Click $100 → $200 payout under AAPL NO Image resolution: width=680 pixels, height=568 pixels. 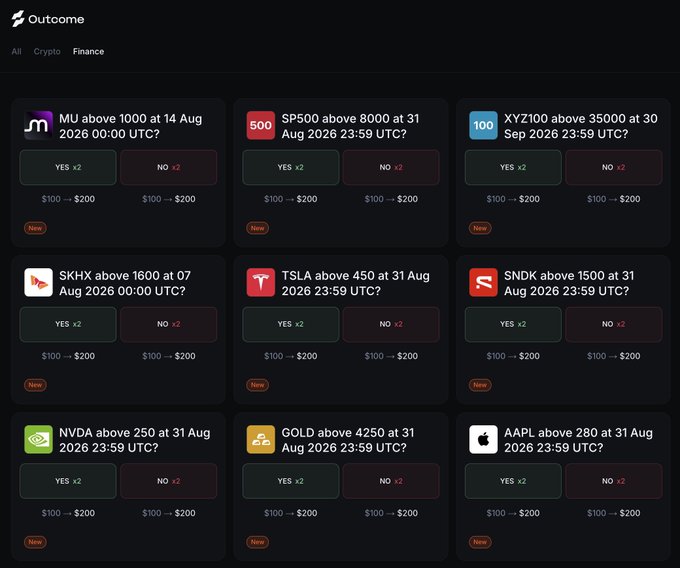614,513
